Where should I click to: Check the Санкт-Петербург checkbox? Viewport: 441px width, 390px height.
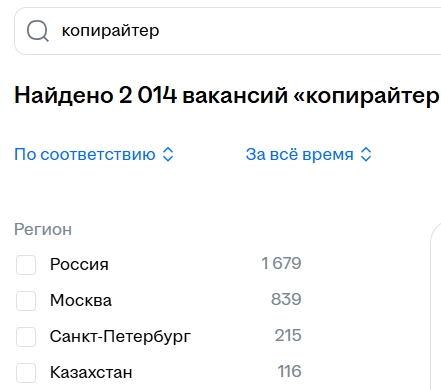pyautogui.click(x=26, y=337)
